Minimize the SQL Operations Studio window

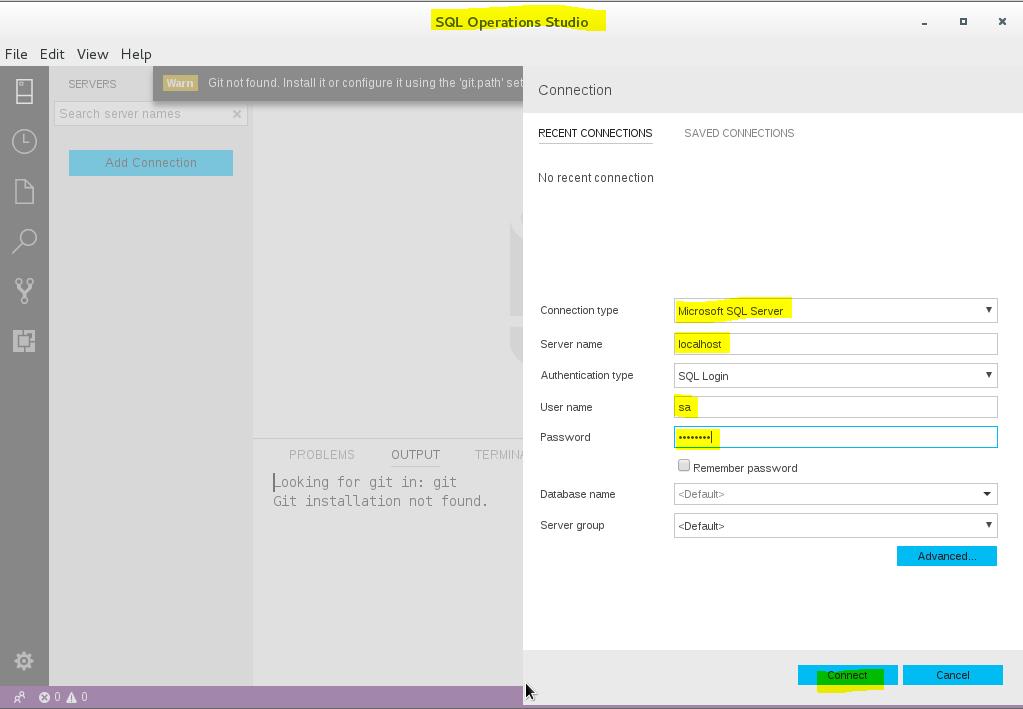[x=924, y=22]
